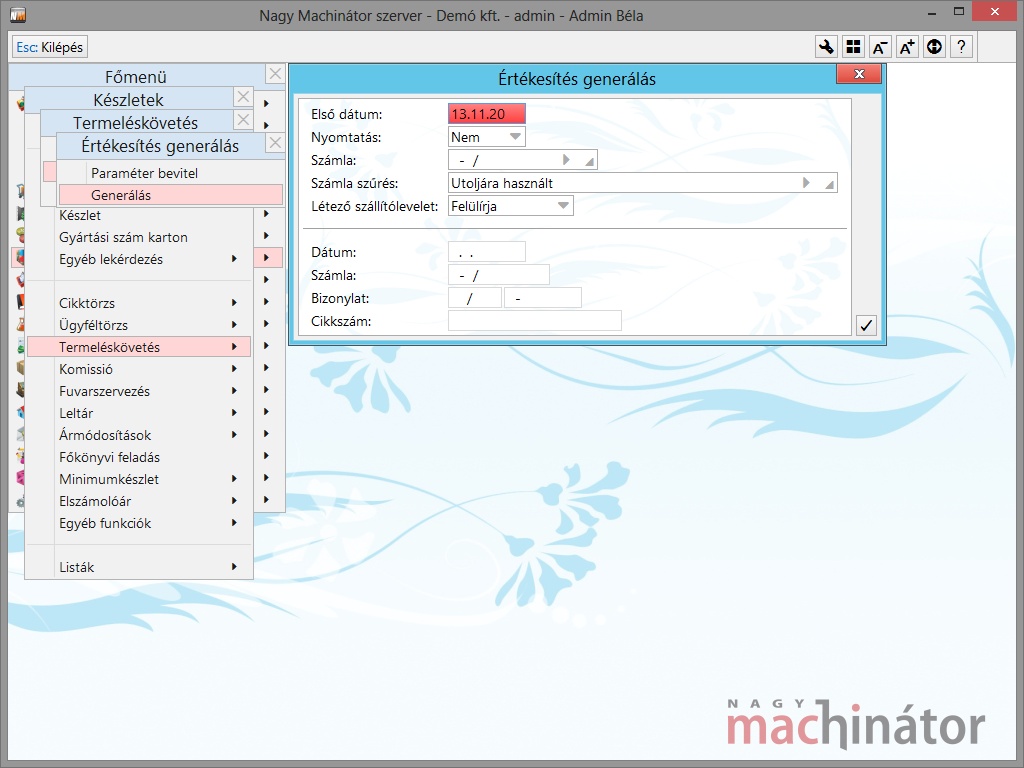Expand the Cikktörzs submenu arrow
This screenshot has width=1024, height=768.
234,303
